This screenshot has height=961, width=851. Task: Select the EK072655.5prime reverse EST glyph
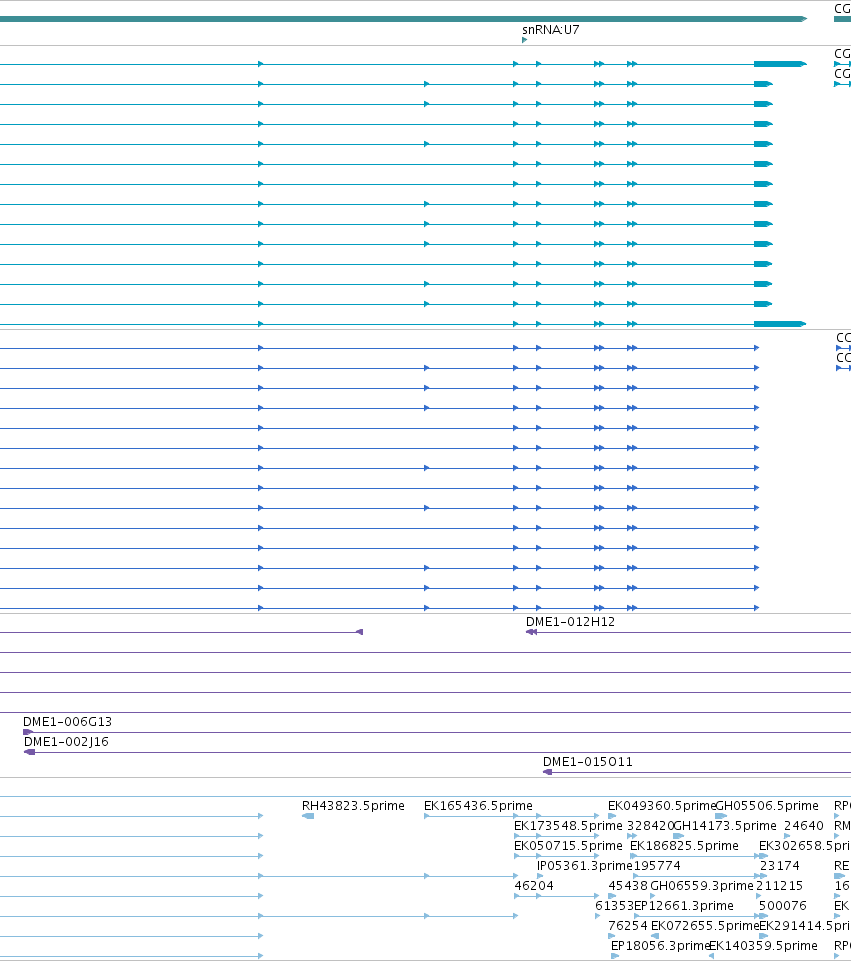tap(655, 936)
